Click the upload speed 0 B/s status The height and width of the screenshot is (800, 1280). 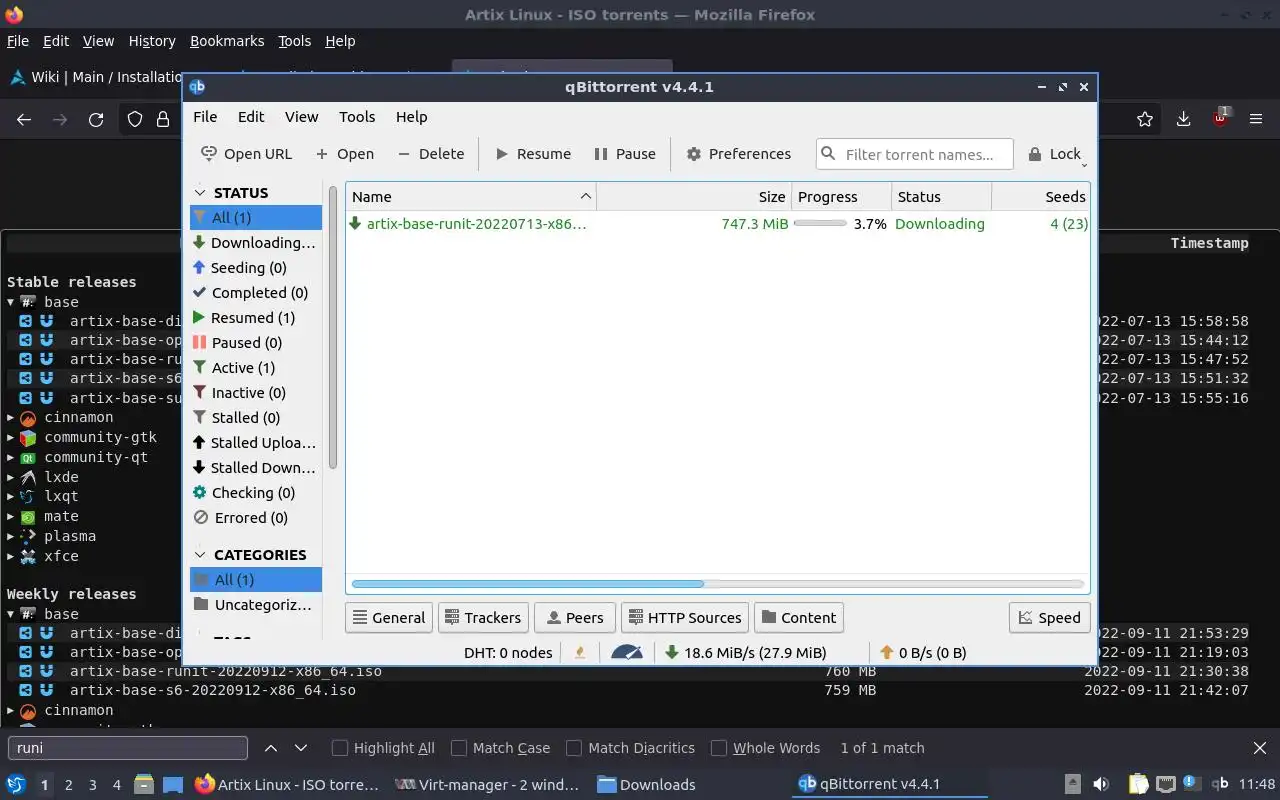point(923,653)
